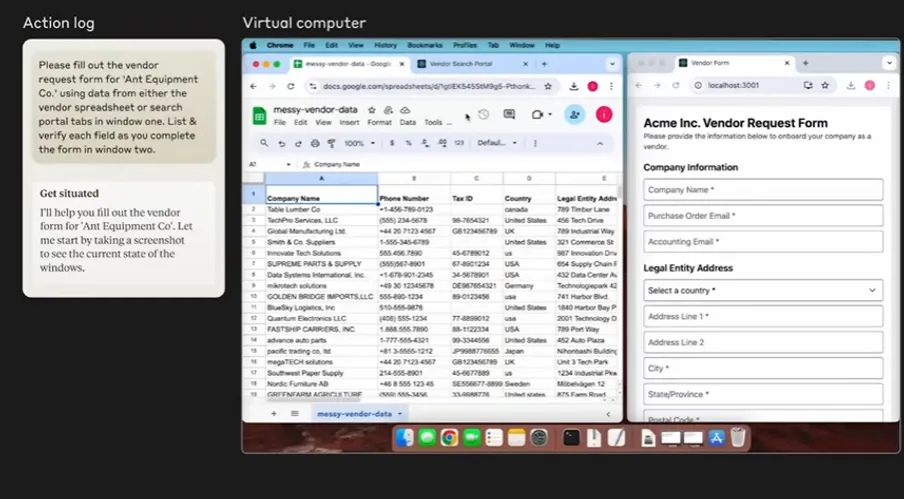The width and height of the screenshot is (904, 499).
Task: Click the Google Sheets undo icon
Action: pos(283,143)
